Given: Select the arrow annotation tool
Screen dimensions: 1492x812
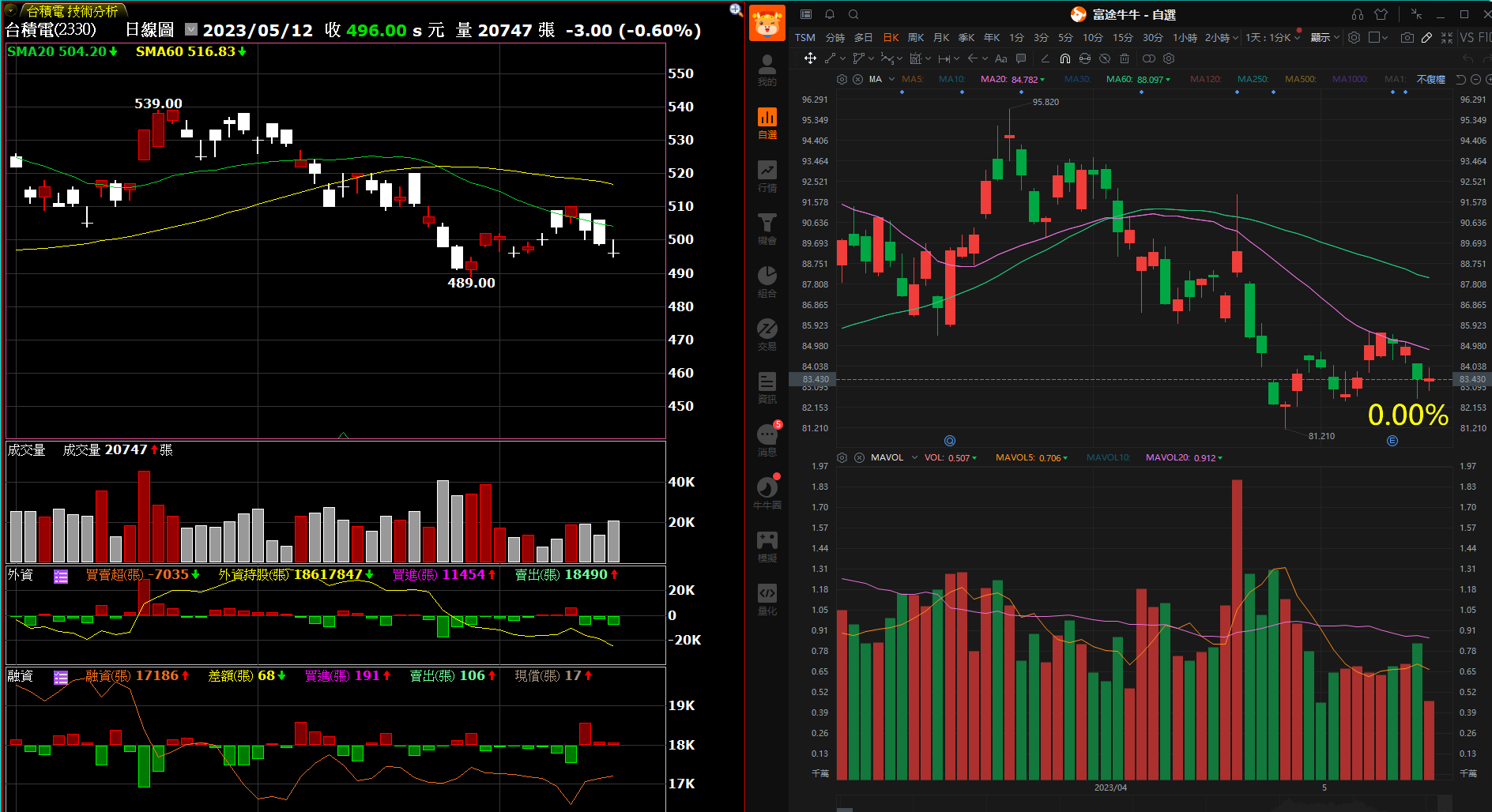Looking at the screenshot, I should click(973, 58).
